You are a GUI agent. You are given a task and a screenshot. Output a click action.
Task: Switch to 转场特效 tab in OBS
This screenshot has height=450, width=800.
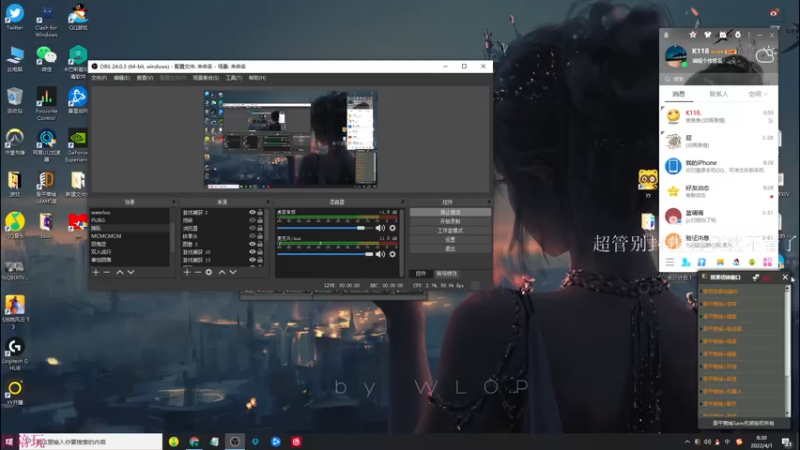pos(446,274)
